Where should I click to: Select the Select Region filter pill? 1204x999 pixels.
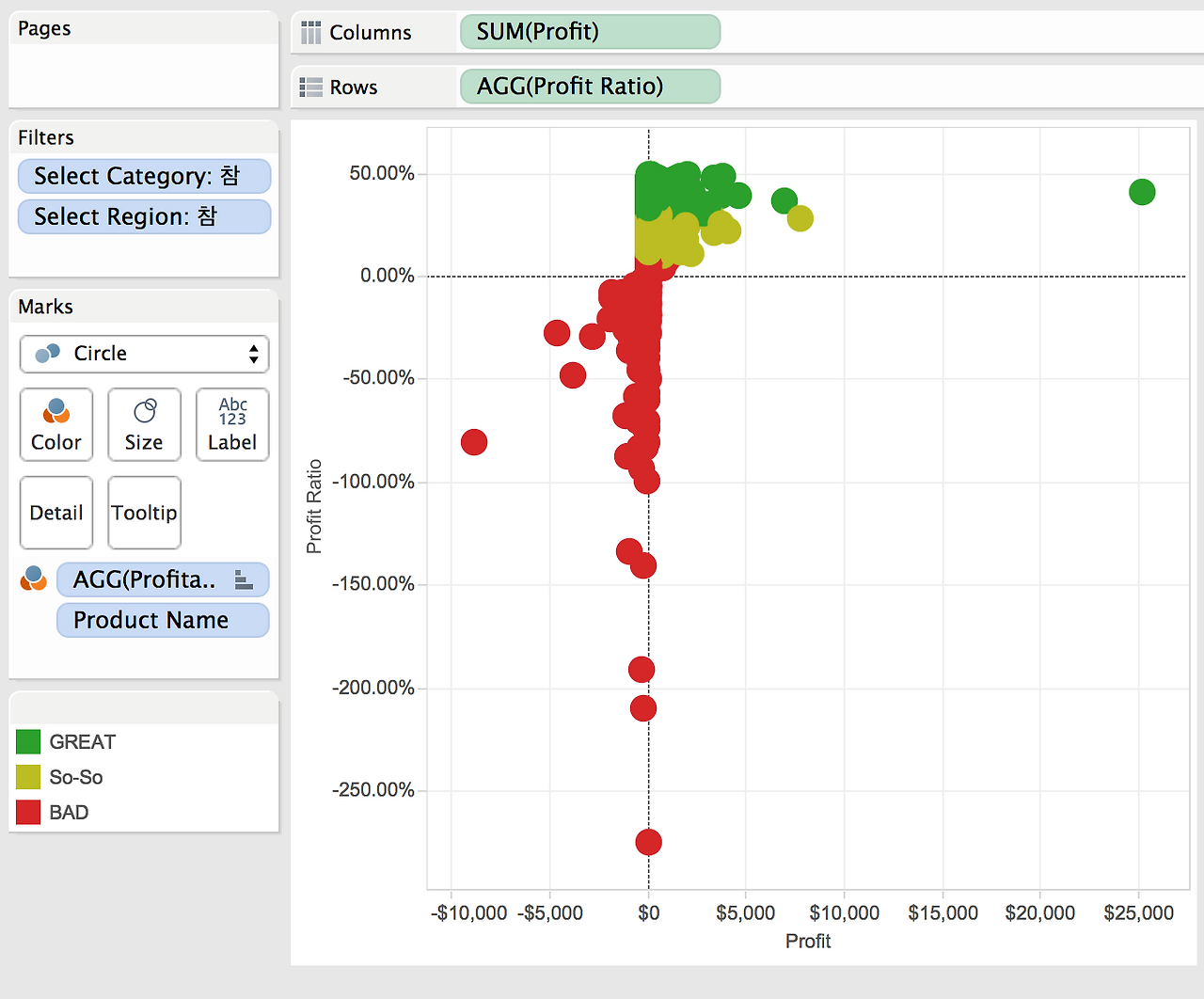[145, 216]
